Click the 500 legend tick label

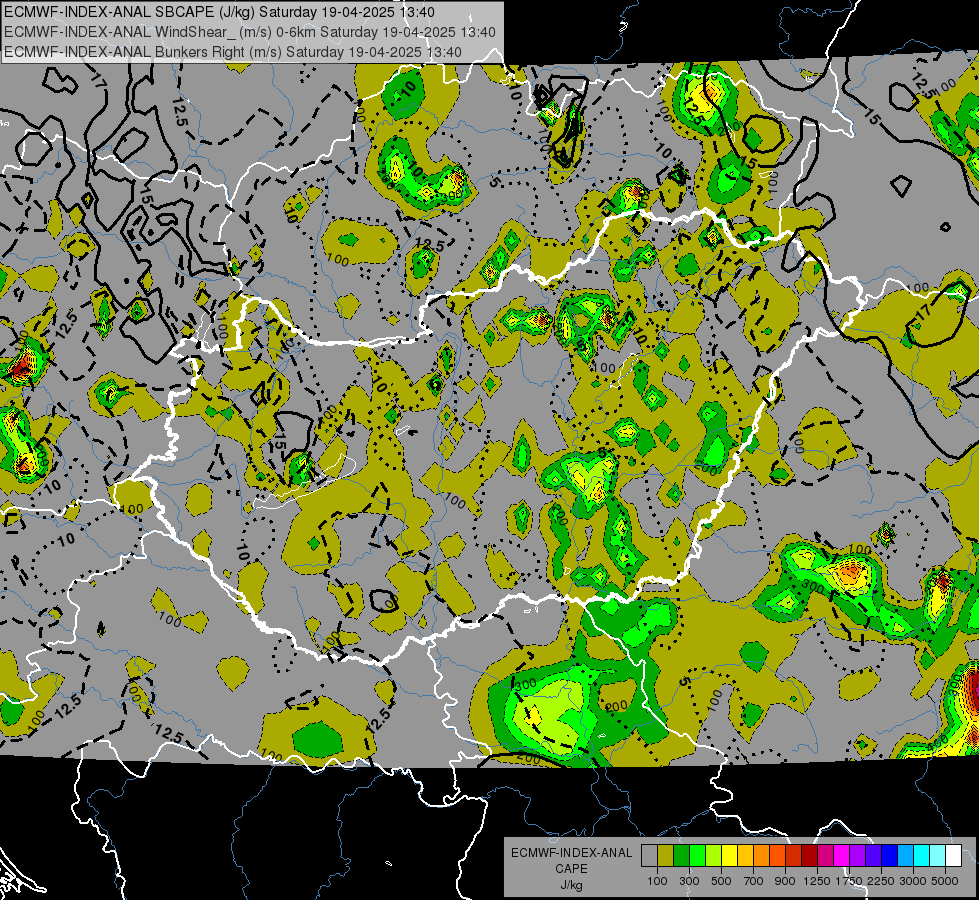point(721,881)
